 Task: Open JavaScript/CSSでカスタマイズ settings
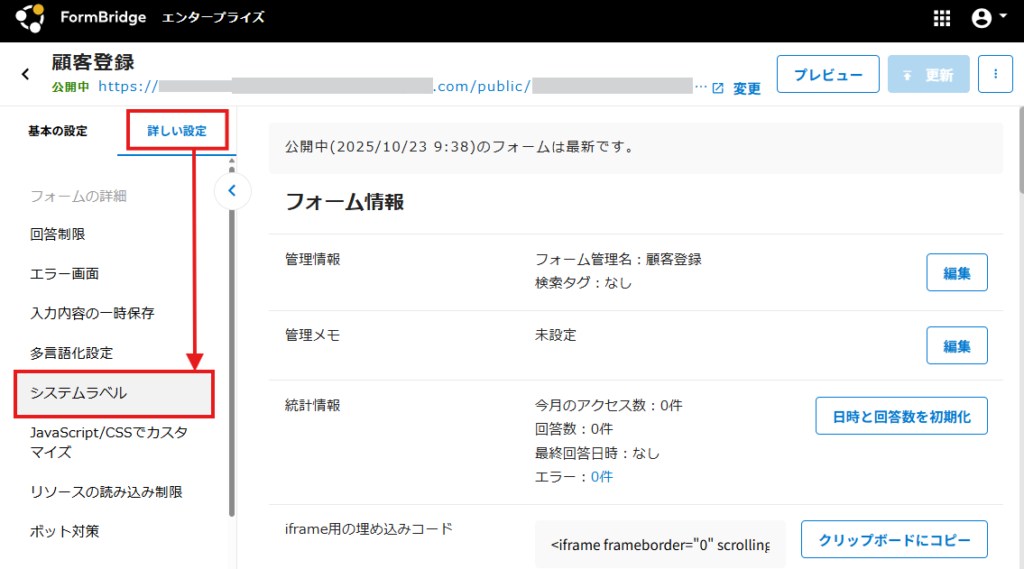click(x=108, y=442)
